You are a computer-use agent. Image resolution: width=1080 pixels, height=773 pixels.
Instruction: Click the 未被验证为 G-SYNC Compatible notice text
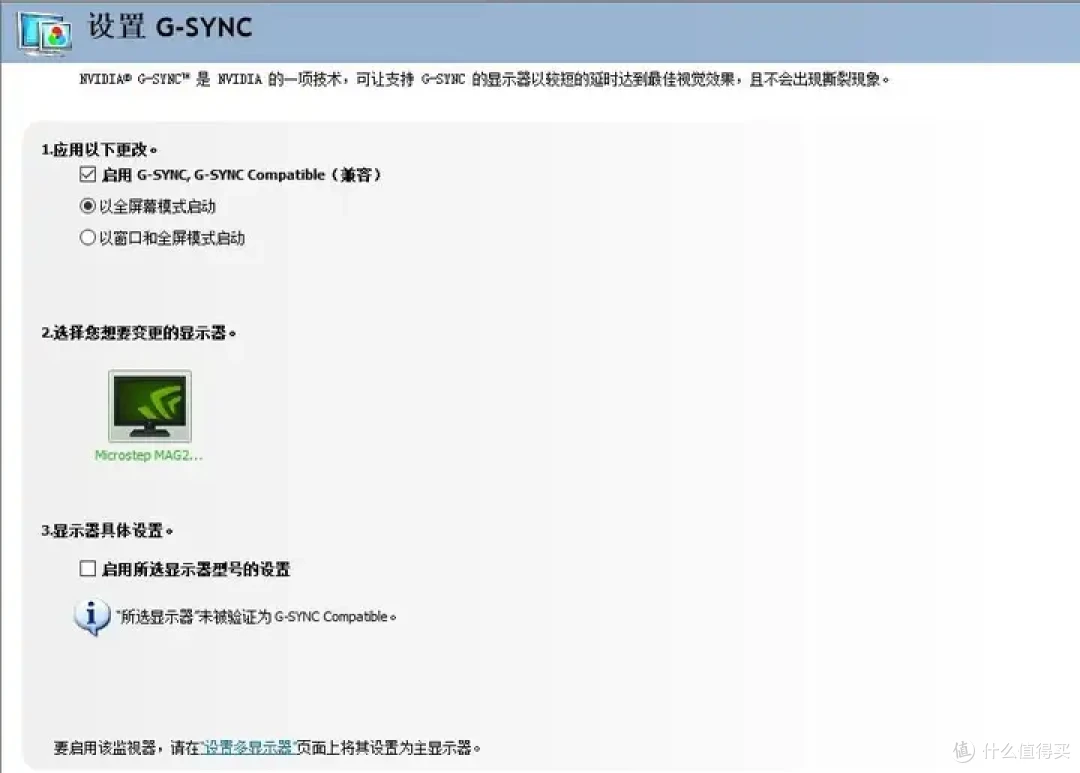256,617
